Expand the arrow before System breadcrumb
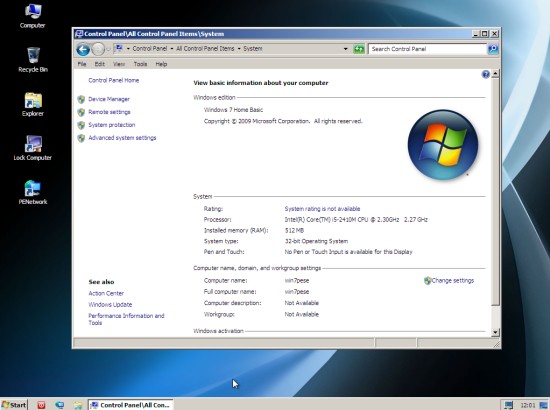This screenshot has height=410, width=550. (x=239, y=49)
